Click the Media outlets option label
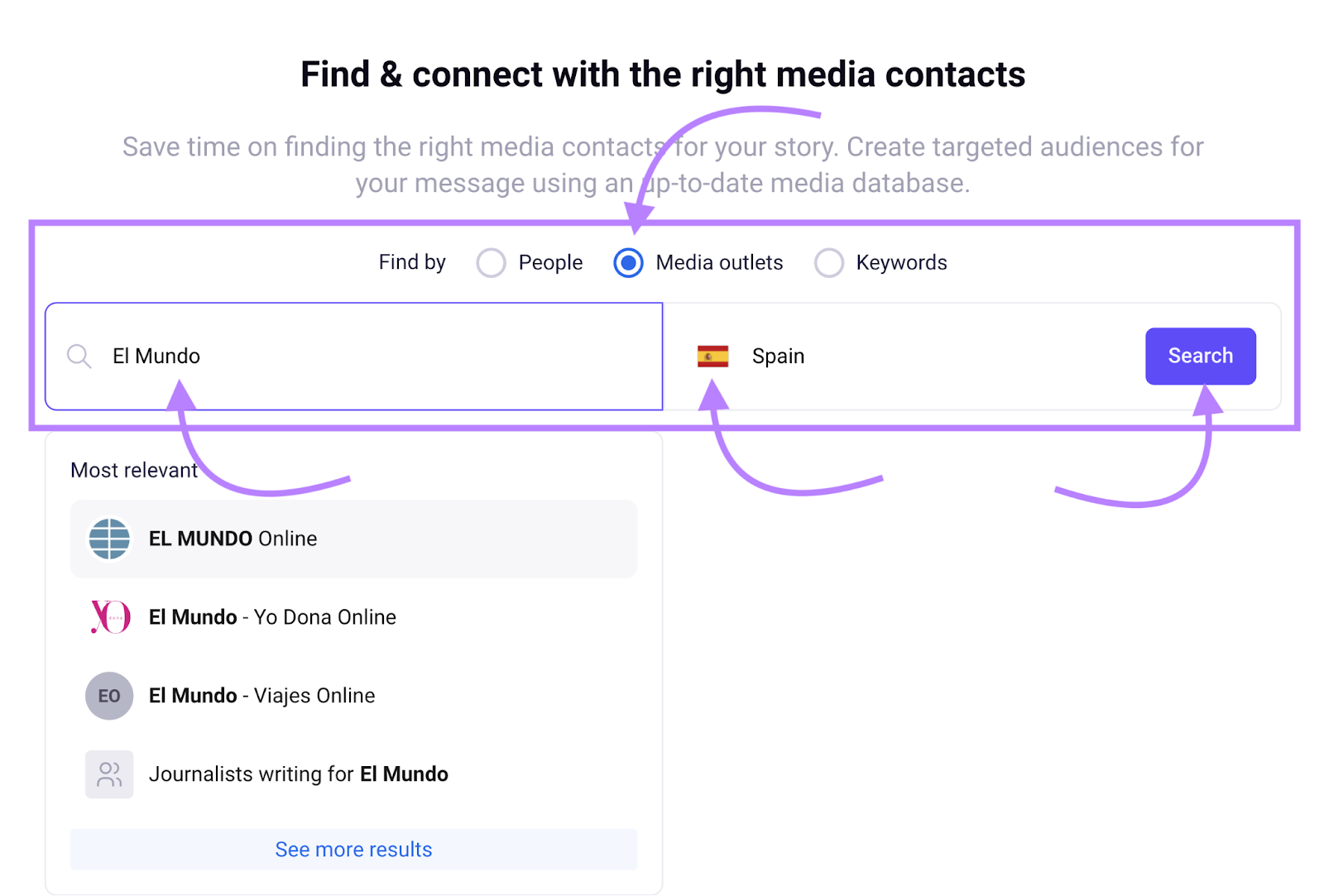Screen dimensions: 1324x896 [x=719, y=263]
